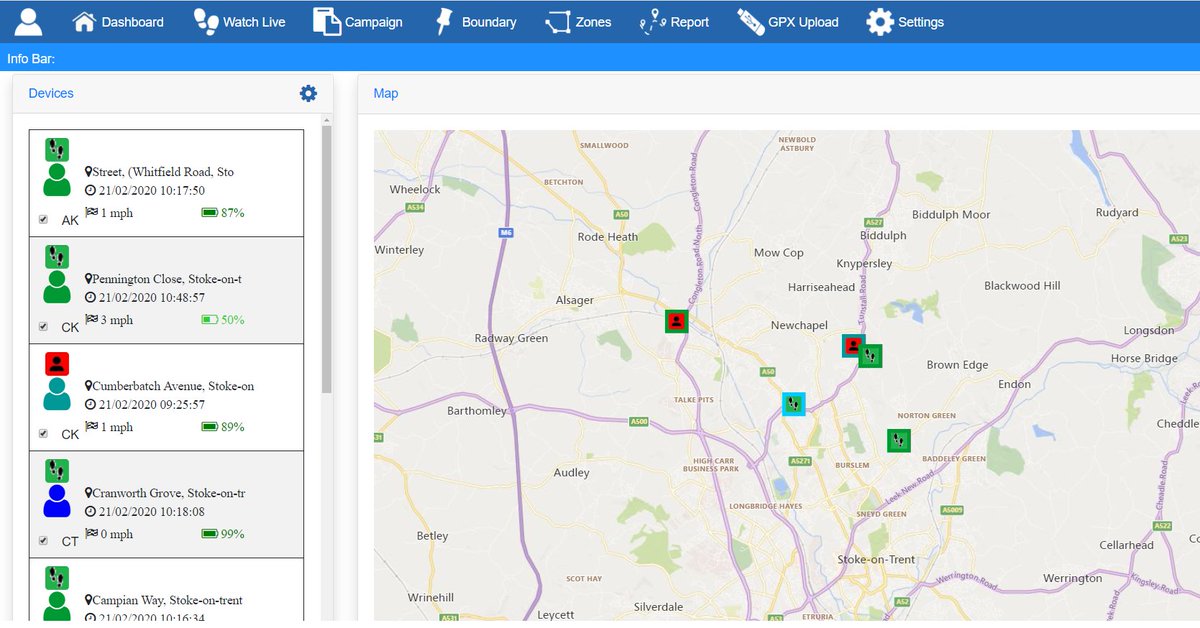Screen dimensions: 1200x628
Task: Select address 'Cumberbatch Avenue, Stoke-on'
Action: (173, 386)
